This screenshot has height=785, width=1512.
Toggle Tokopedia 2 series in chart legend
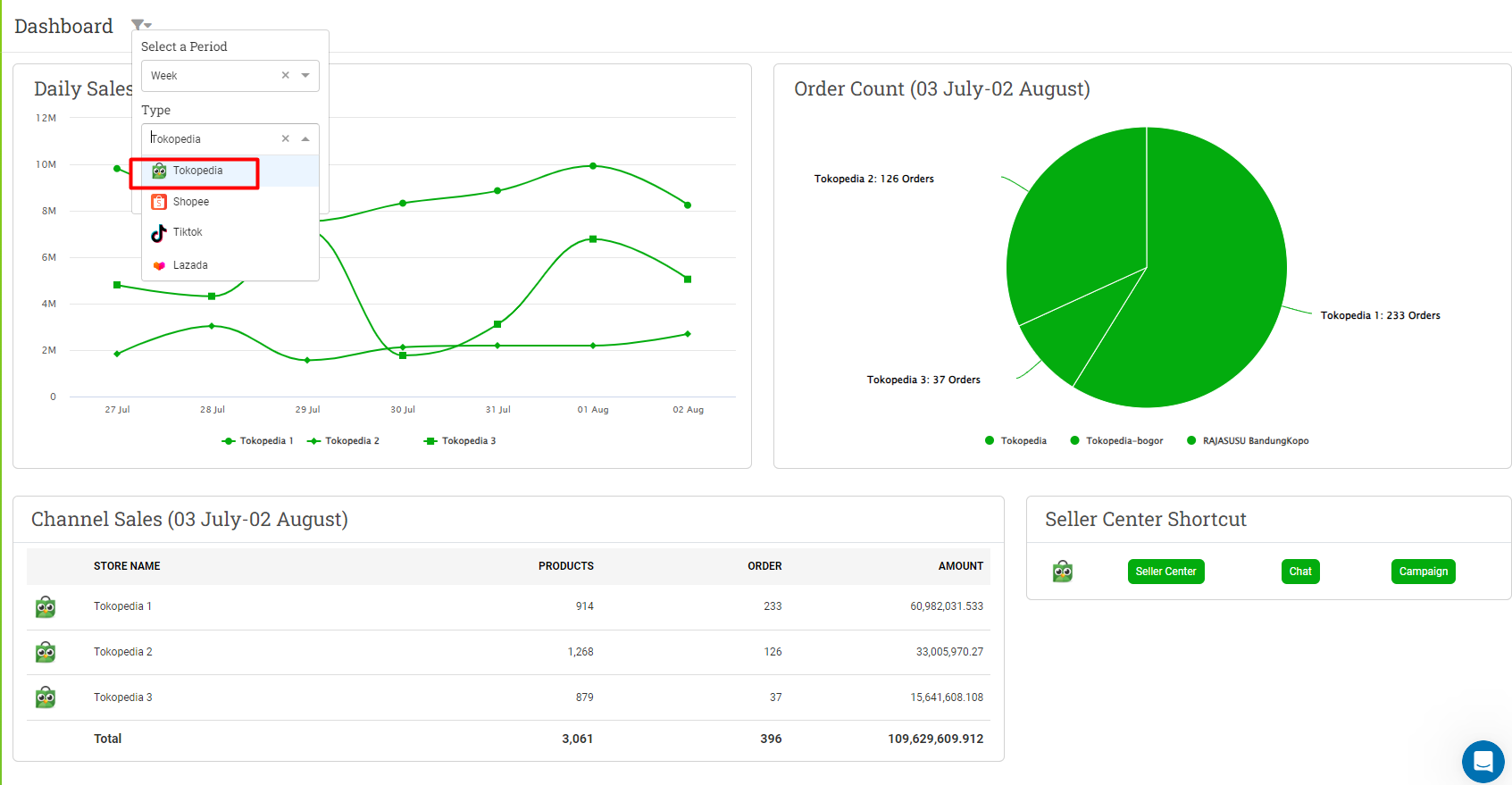click(343, 441)
